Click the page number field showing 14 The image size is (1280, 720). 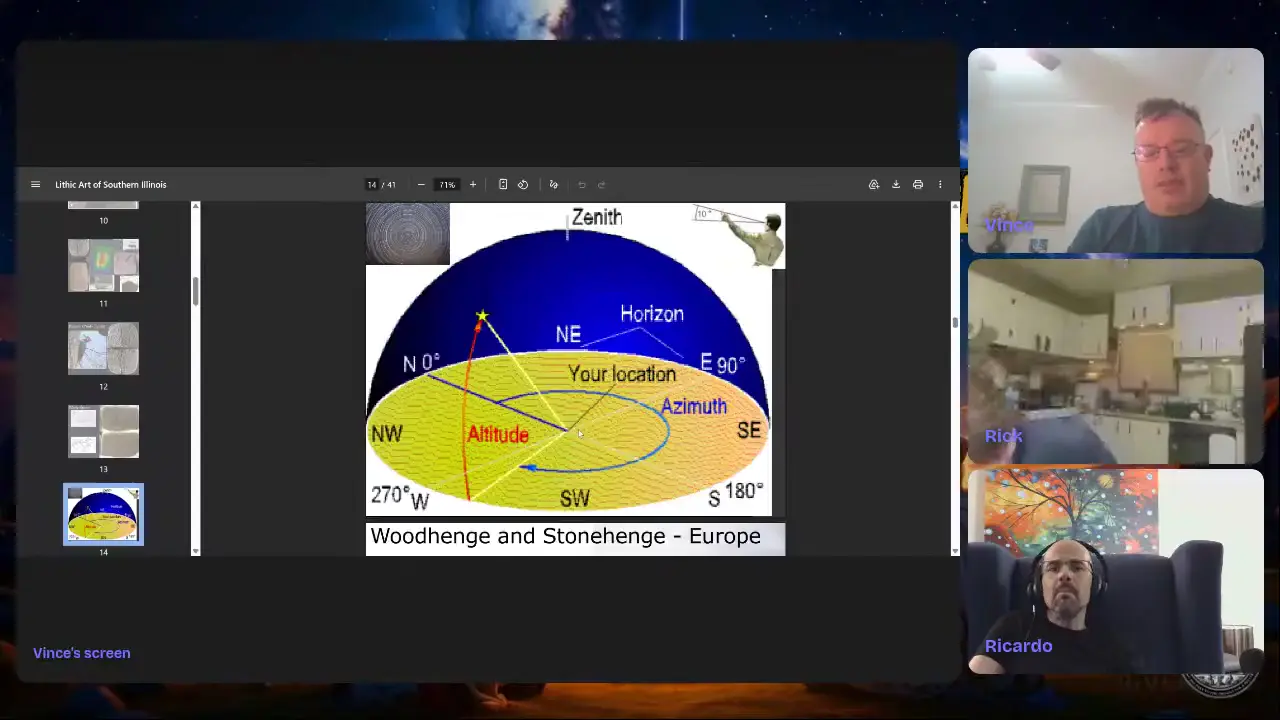click(372, 184)
